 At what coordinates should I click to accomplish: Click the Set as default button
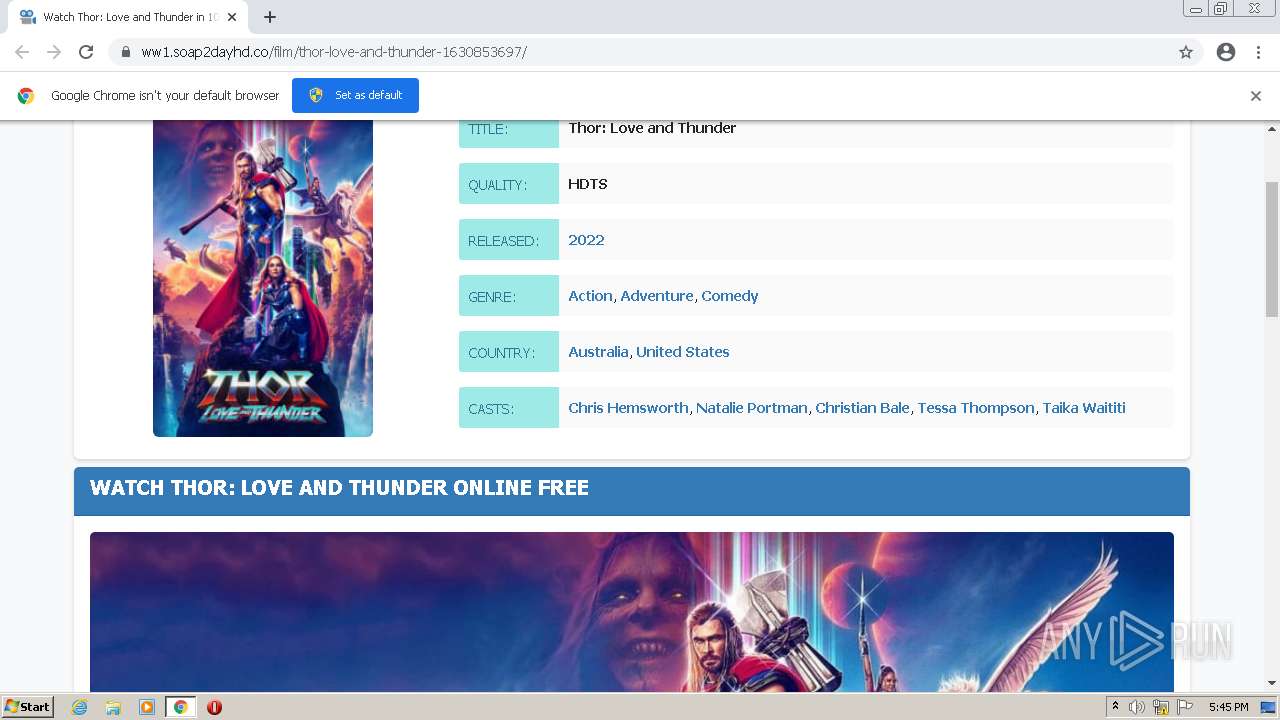[355, 95]
